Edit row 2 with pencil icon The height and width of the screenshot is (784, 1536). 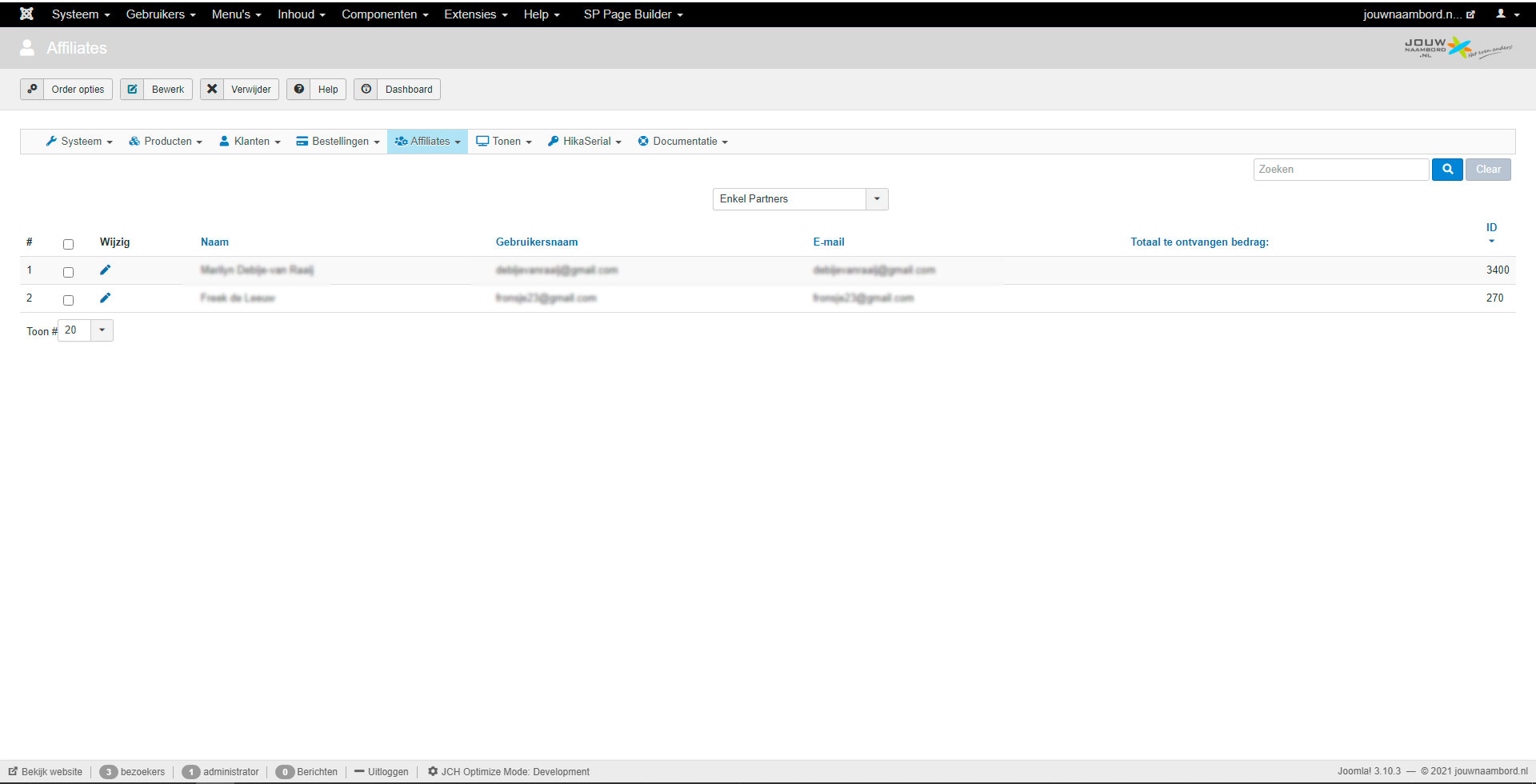(105, 298)
